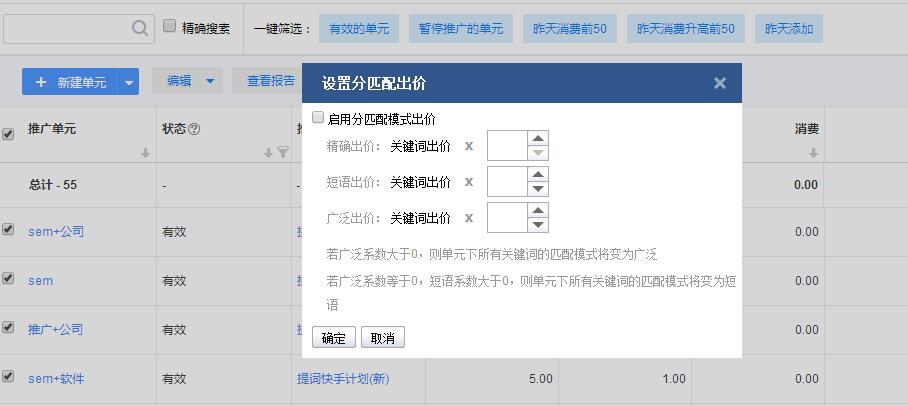Apply the 有效的单元 quick filter
Screen dimensions: 908x406
pyautogui.click(x=358, y=29)
